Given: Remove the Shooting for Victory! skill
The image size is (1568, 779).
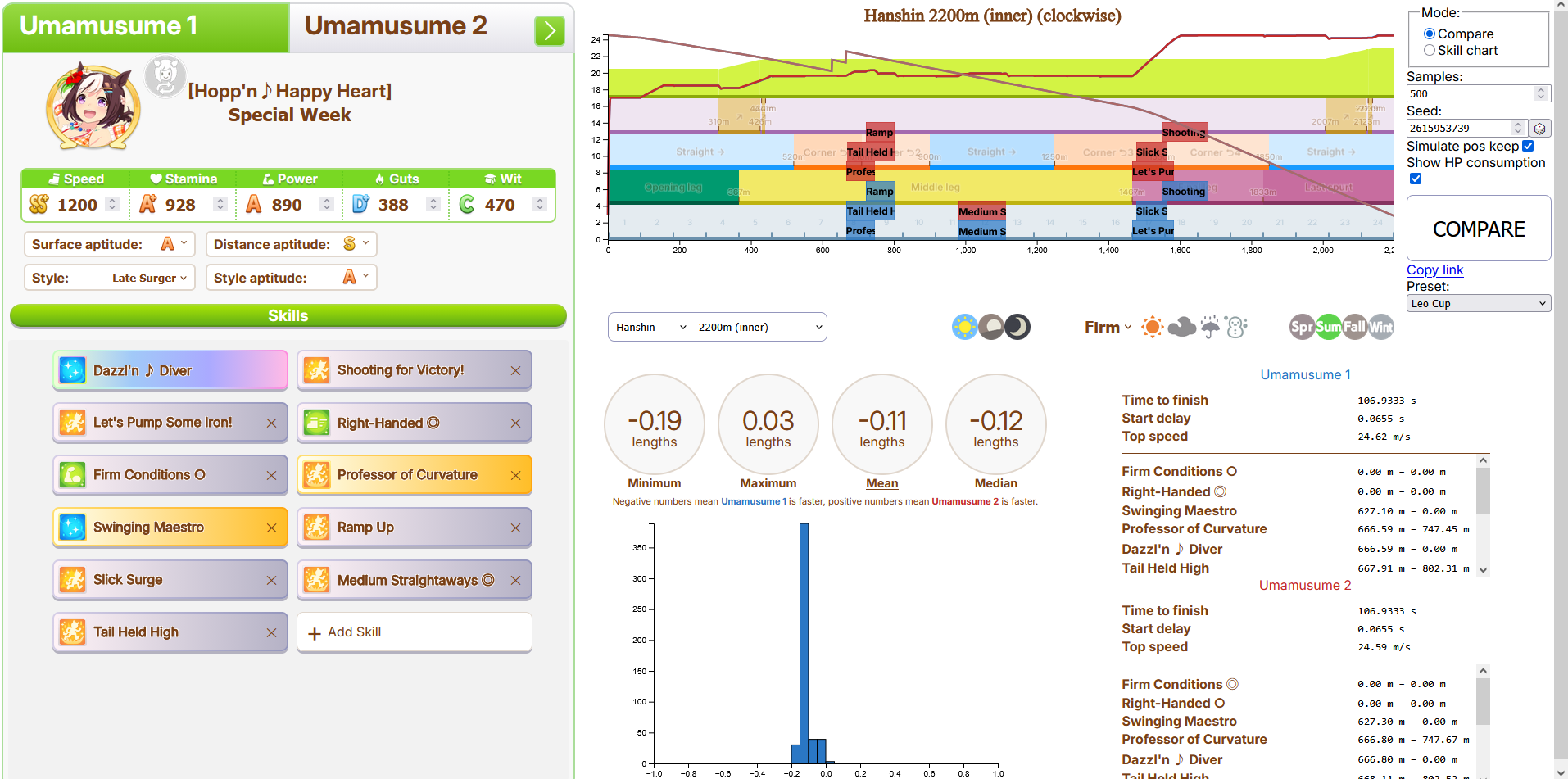Looking at the screenshot, I should tap(515, 371).
